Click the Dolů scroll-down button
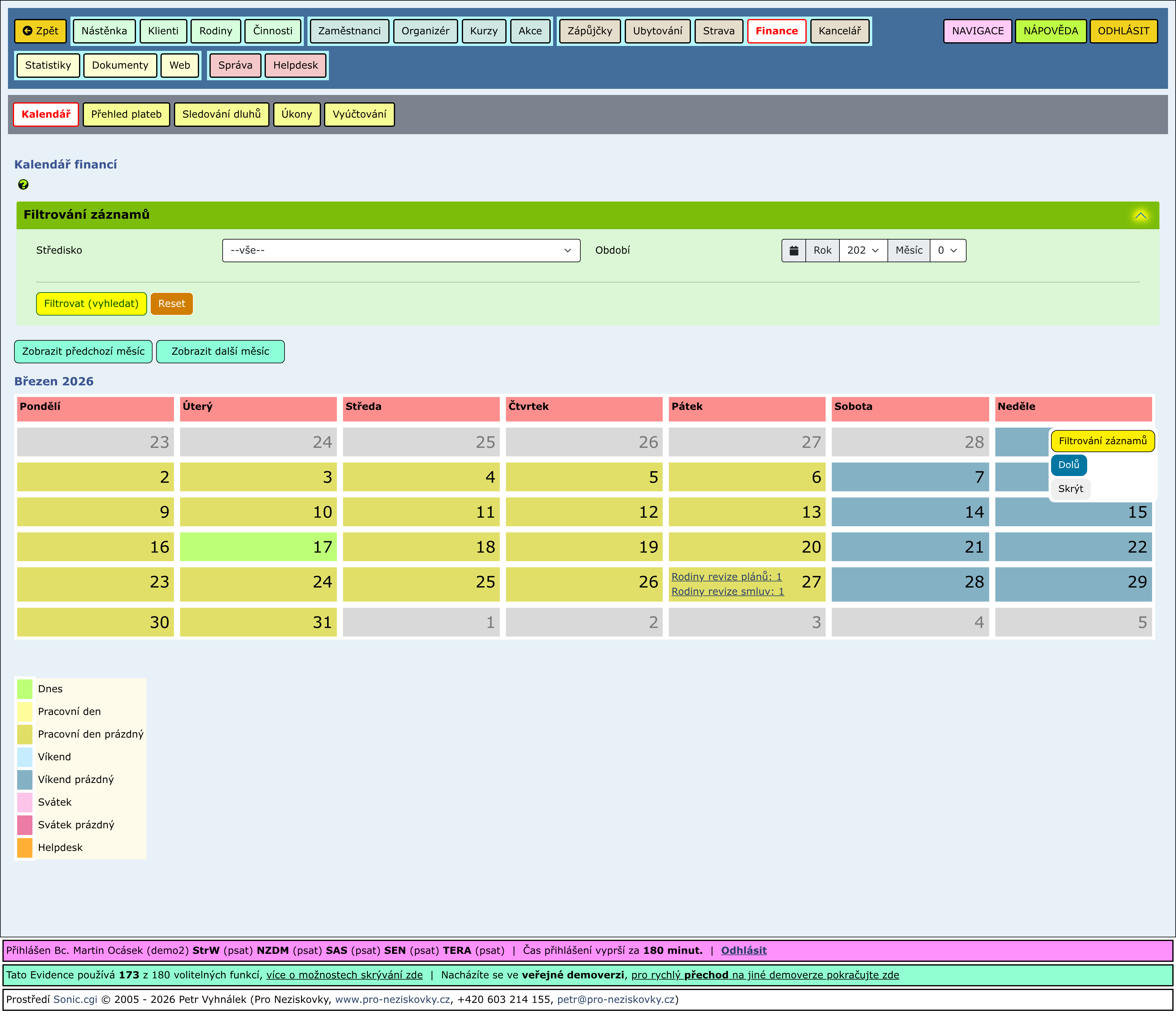 click(x=1068, y=465)
